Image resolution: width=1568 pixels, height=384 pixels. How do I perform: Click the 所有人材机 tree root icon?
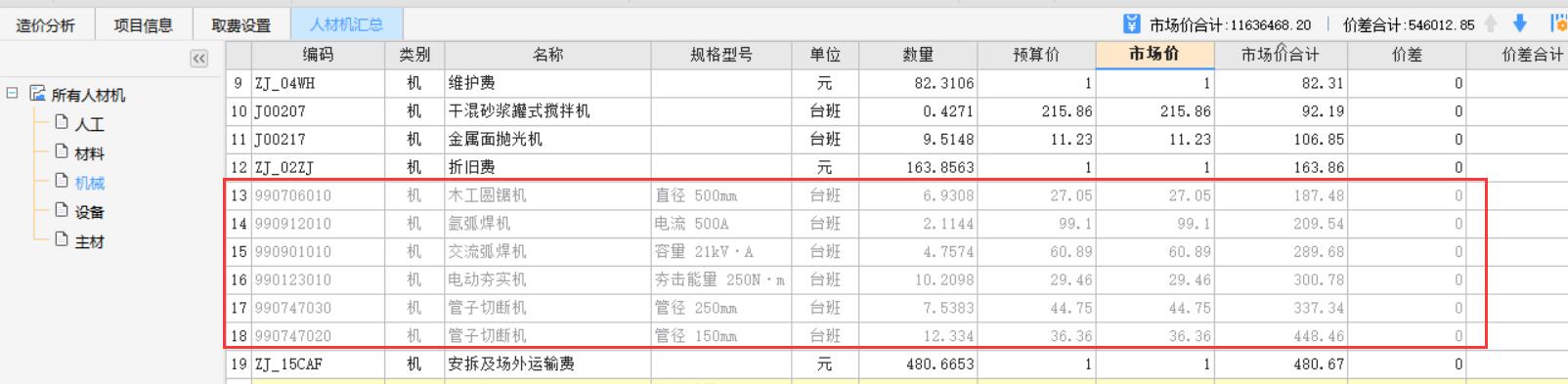(x=38, y=94)
